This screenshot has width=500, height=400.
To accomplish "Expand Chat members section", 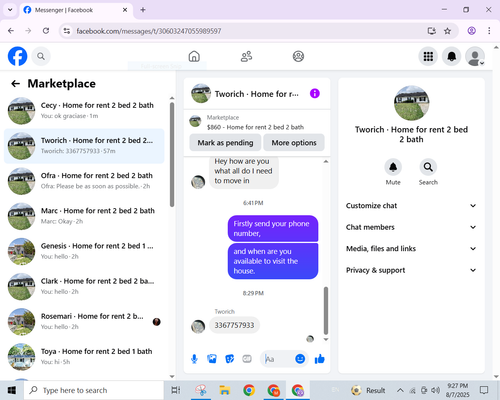I will [411, 227].
